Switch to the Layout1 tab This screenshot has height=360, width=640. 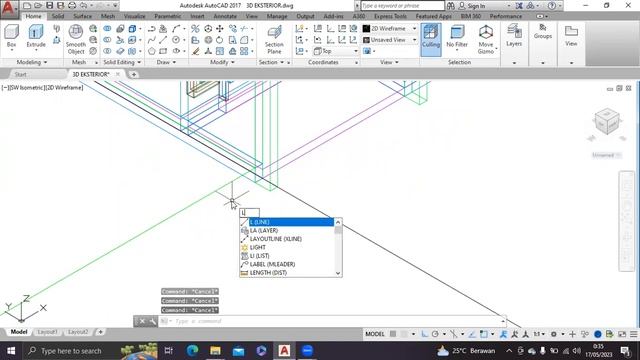(47, 332)
